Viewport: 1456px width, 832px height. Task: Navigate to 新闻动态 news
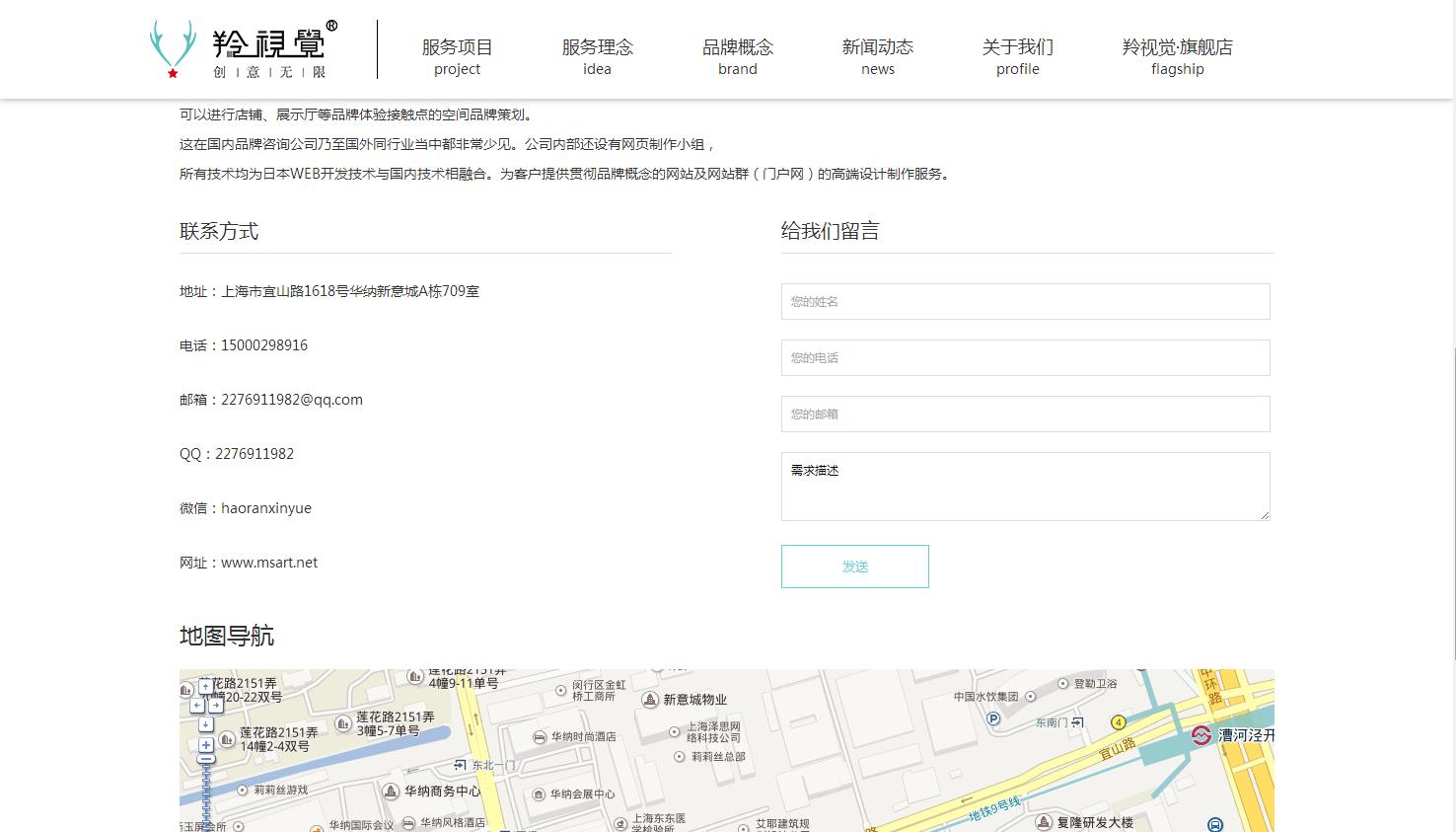pyautogui.click(x=877, y=56)
